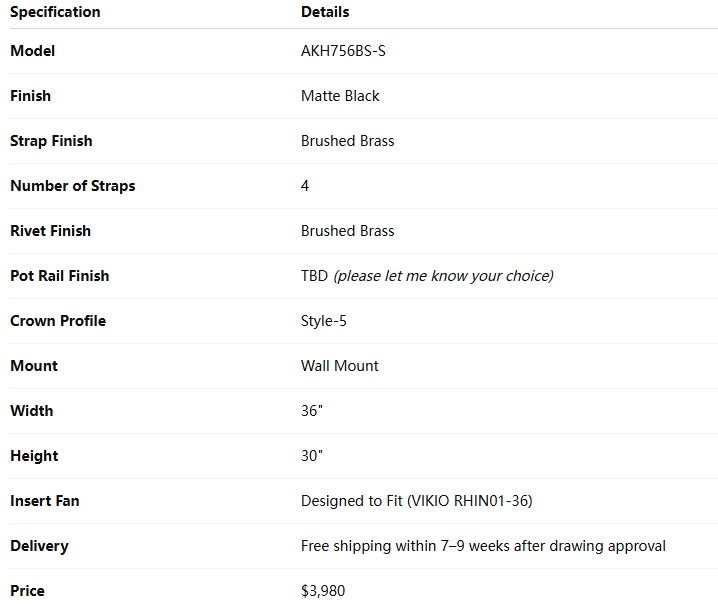Click the free shipping delivery details text
718x613 pixels.
click(x=483, y=546)
